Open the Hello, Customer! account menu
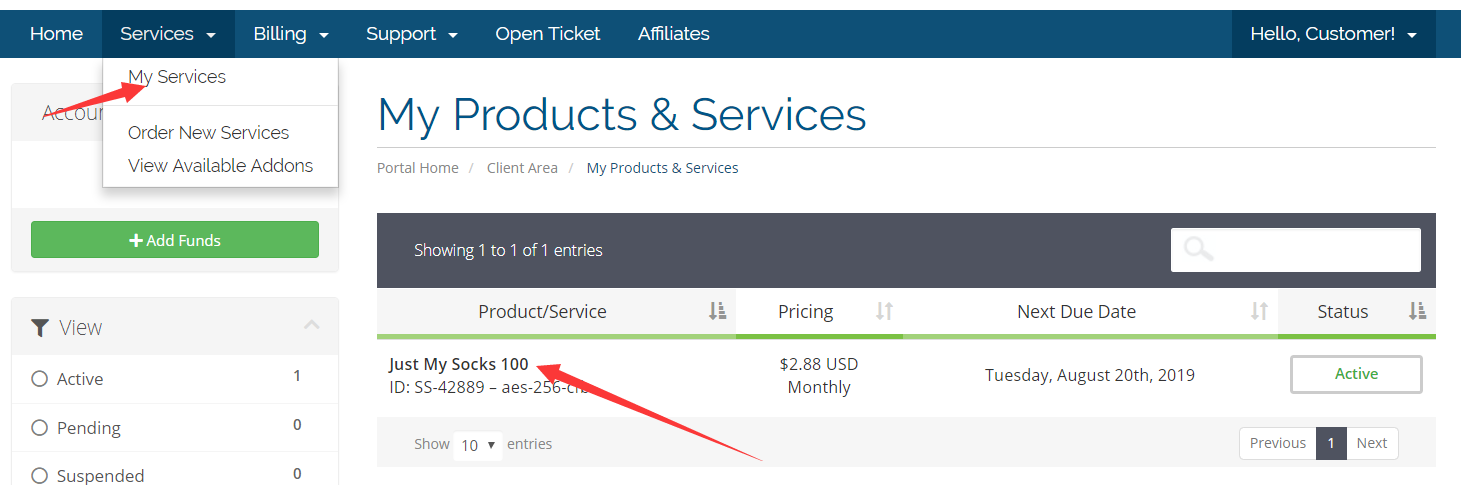The width and height of the screenshot is (1461, 485). pyautogui.click(x=1333, y=34)
